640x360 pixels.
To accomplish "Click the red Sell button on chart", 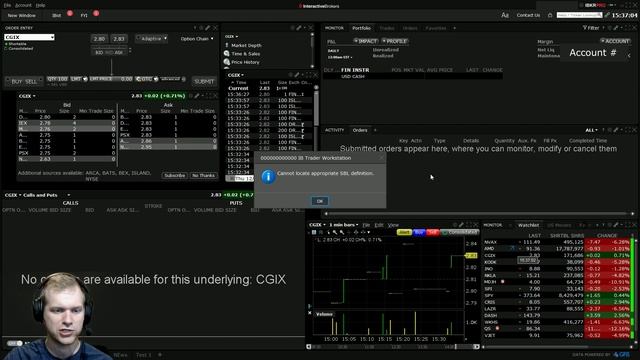I will click(x=433, y=232).
